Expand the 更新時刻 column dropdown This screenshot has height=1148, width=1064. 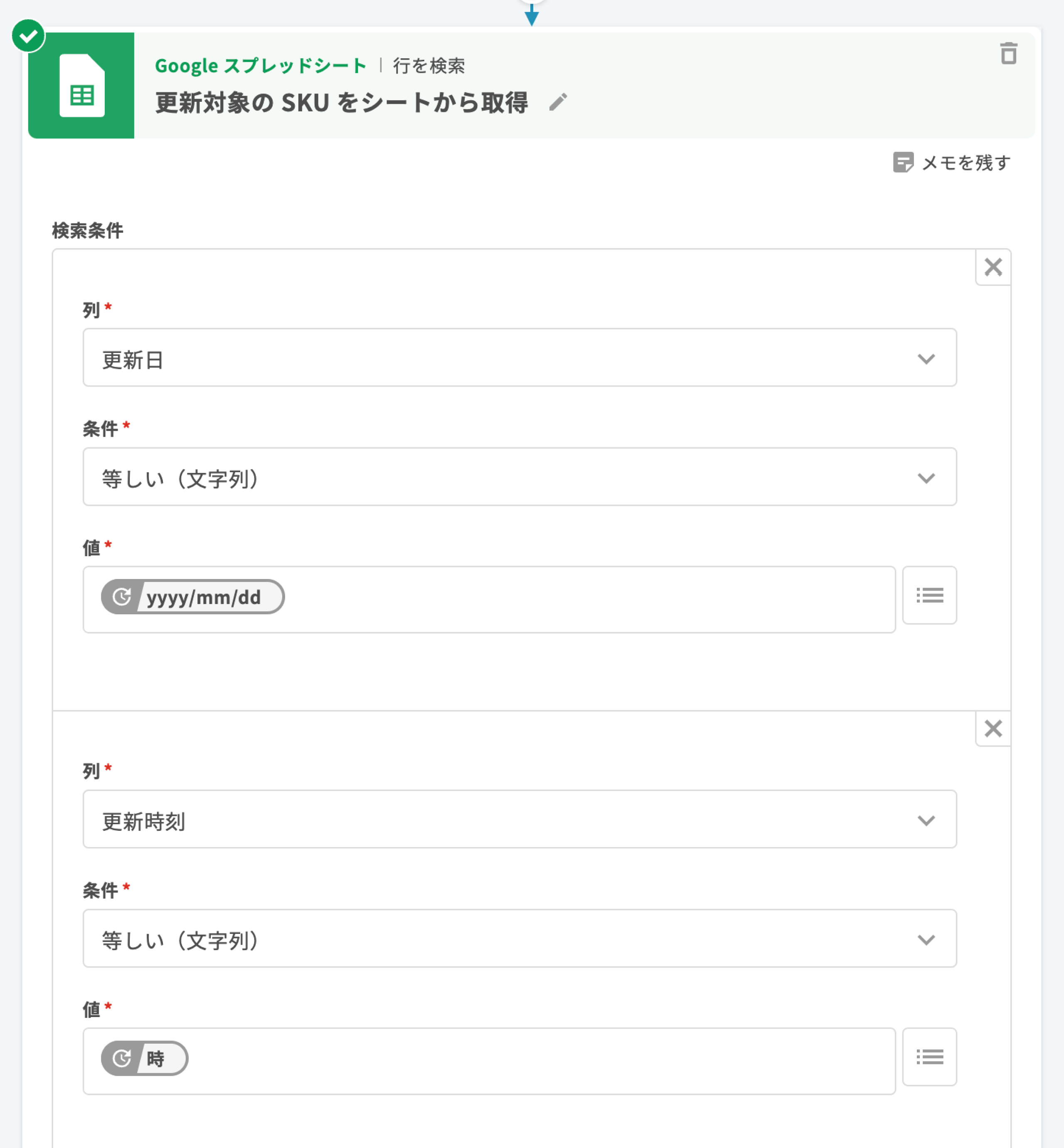(x=520, y=819)
